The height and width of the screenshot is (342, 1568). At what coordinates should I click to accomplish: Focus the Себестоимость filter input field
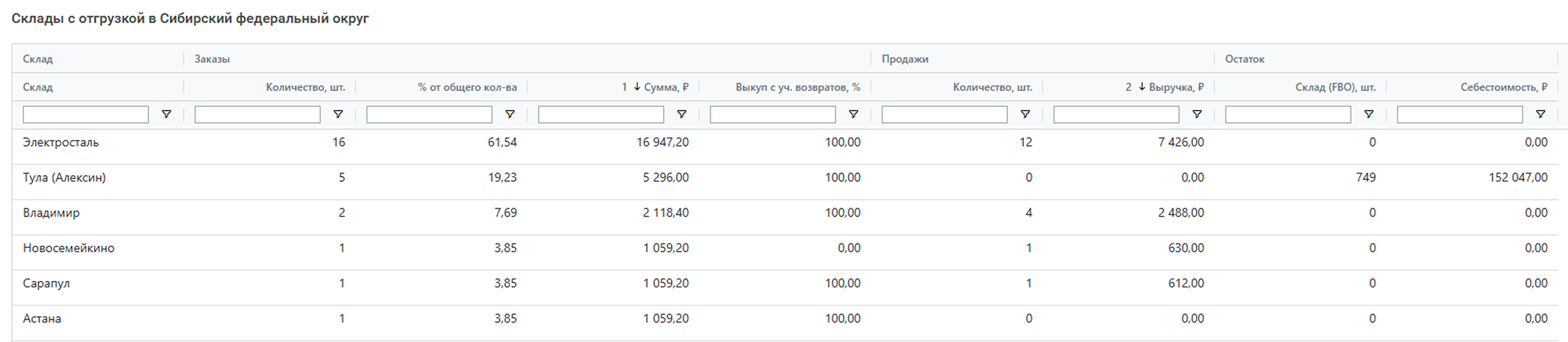(1459, 115)
